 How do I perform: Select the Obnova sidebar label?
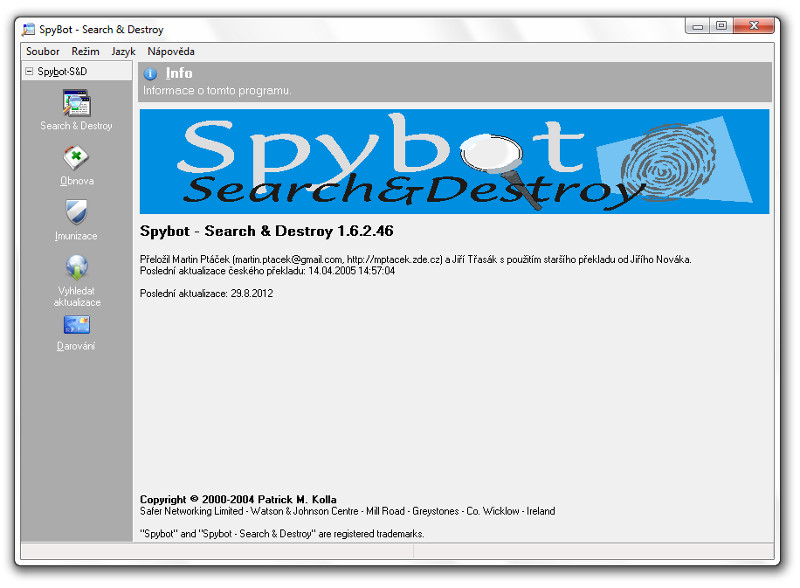click(x=77, y=181)
